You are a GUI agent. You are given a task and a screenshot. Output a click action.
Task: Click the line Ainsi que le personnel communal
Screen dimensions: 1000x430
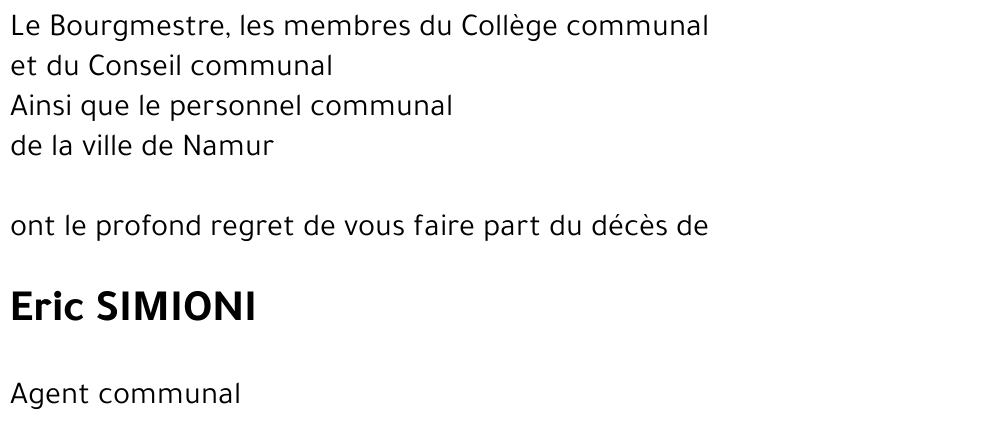(x=232, y=107)
